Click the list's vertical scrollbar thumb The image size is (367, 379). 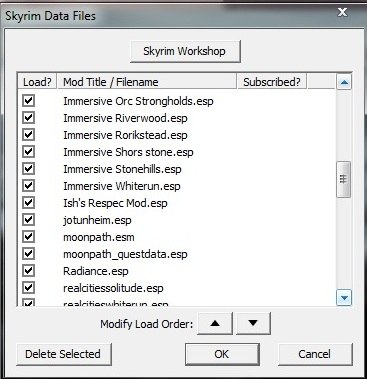tap(344, 179)
